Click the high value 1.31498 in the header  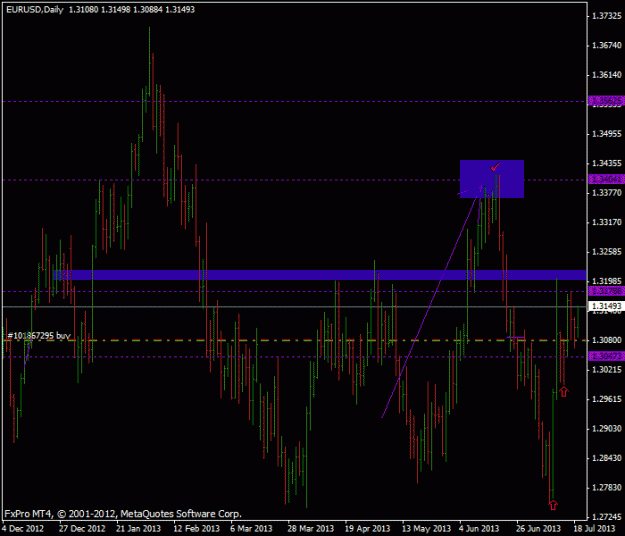(115, 9)
